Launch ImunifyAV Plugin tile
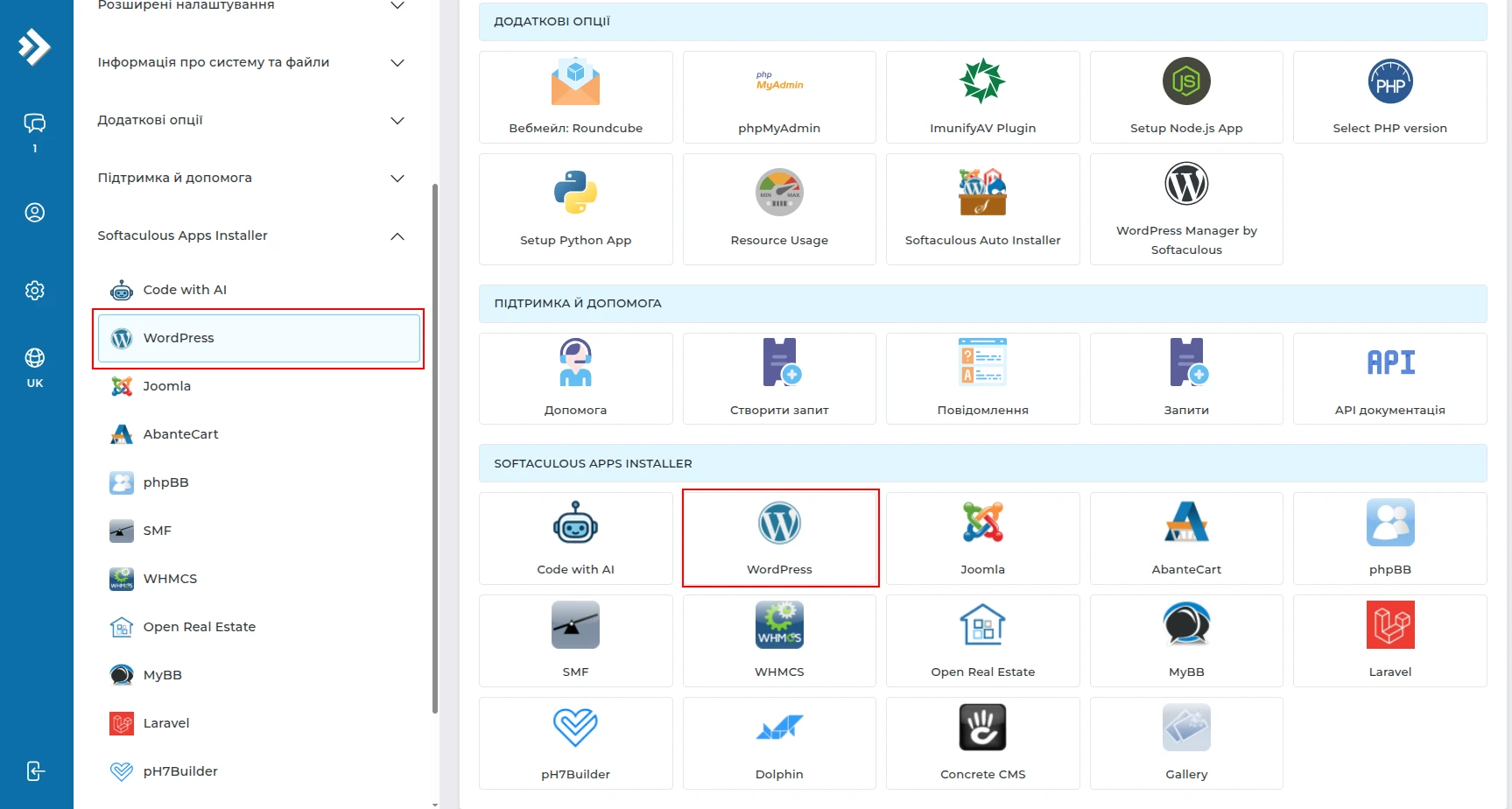1512x809 pixels. (x=983, y=97)
